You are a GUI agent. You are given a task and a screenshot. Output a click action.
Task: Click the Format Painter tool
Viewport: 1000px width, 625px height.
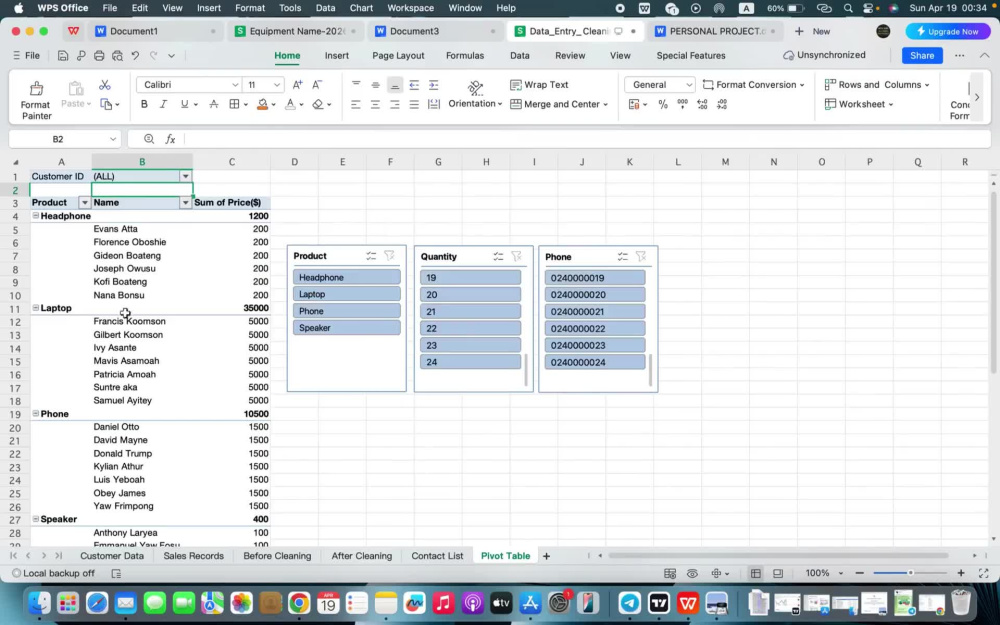(x=36, y=100)
